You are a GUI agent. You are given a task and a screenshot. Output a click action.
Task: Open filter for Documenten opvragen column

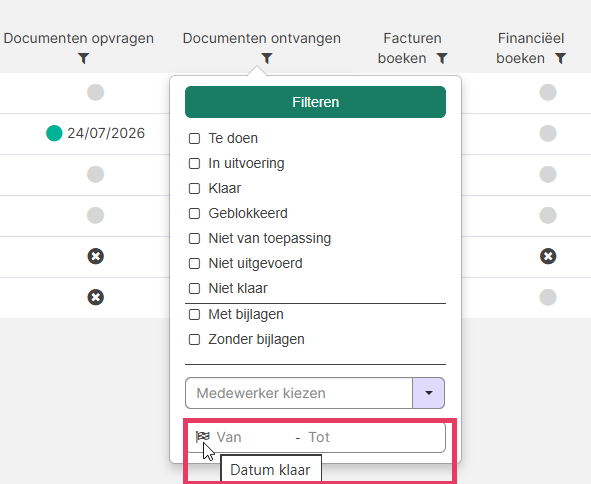(84, 58)
